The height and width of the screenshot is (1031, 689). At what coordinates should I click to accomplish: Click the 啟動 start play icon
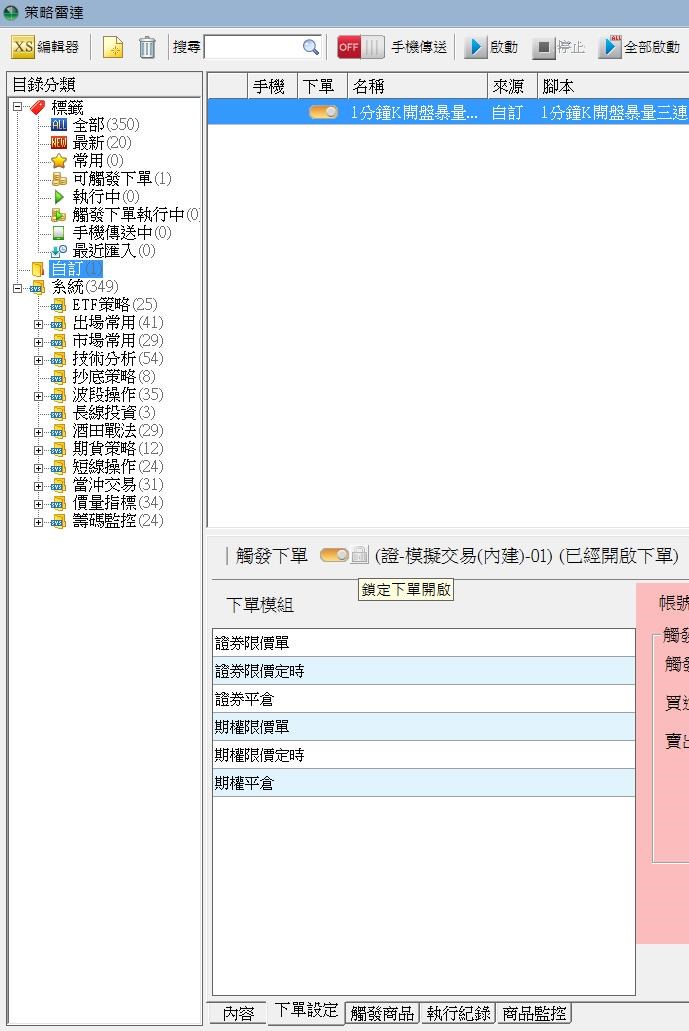477,47
